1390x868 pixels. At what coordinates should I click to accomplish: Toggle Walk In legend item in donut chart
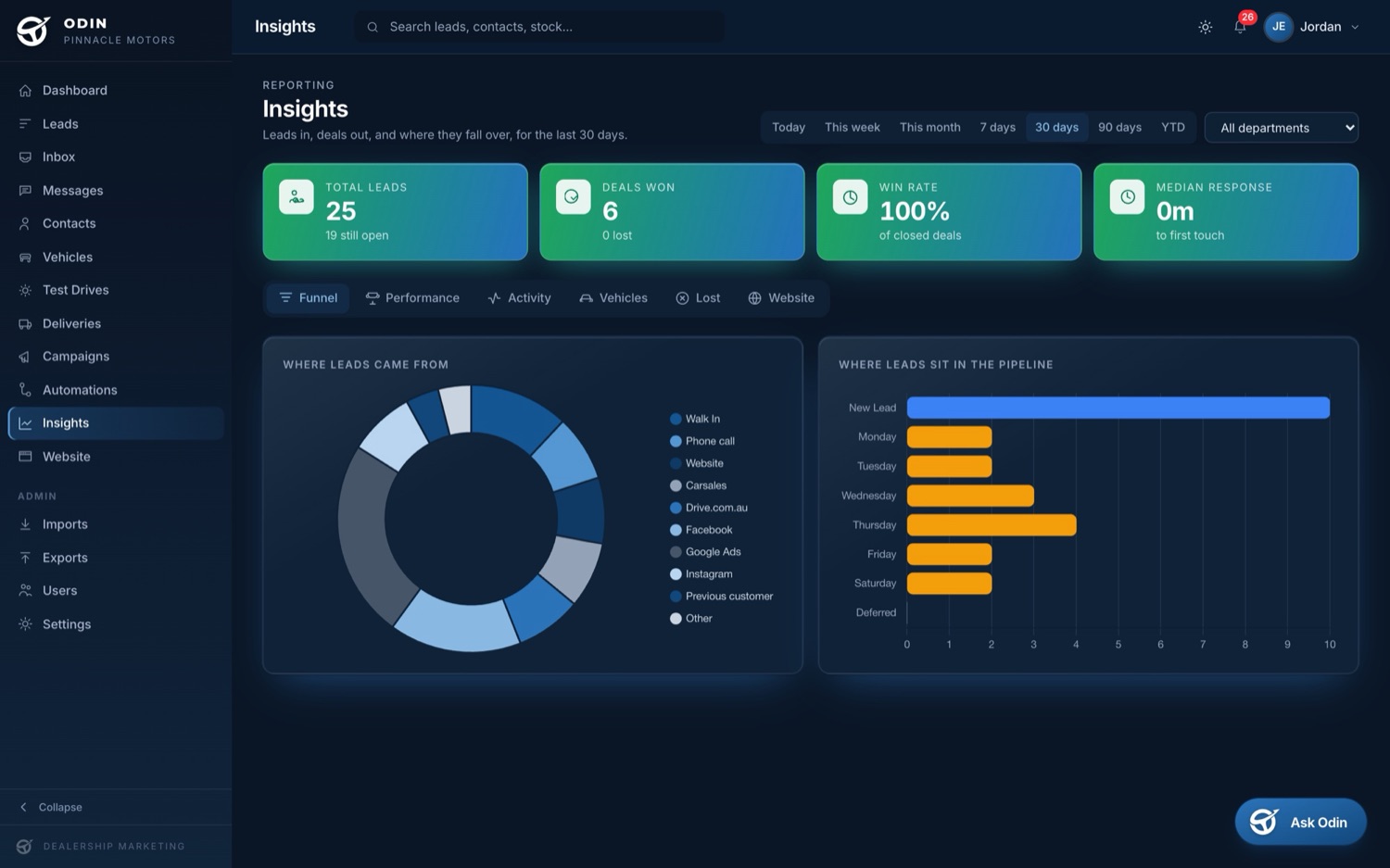click(x=695, y=419)
